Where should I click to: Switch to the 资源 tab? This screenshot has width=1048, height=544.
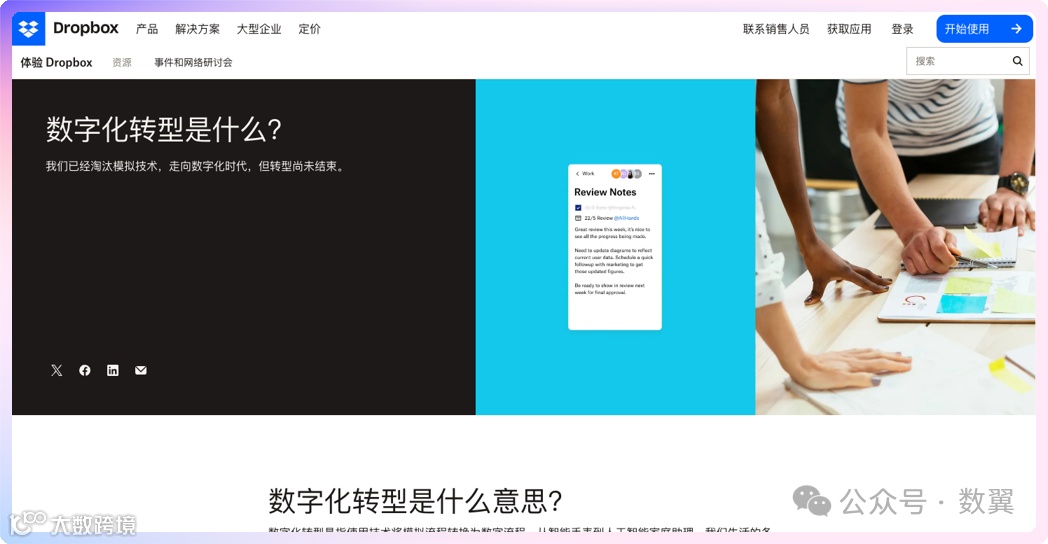coord(122,62)
